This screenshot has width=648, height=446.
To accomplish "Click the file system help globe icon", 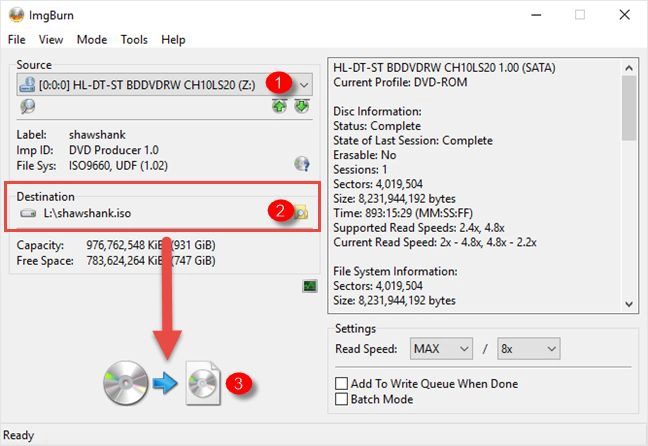I will [x=302, y=164].
